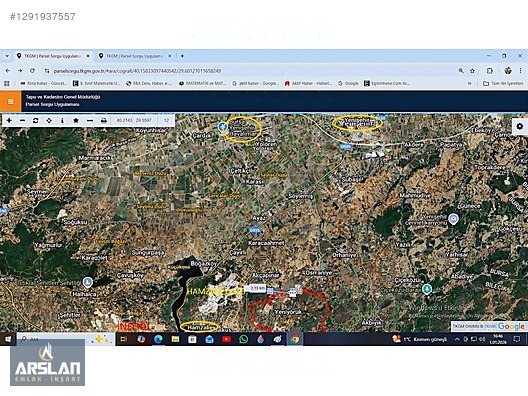Show hidden system tray icons chevron
This screenshot has height=396, width=528.
[457, 339]
